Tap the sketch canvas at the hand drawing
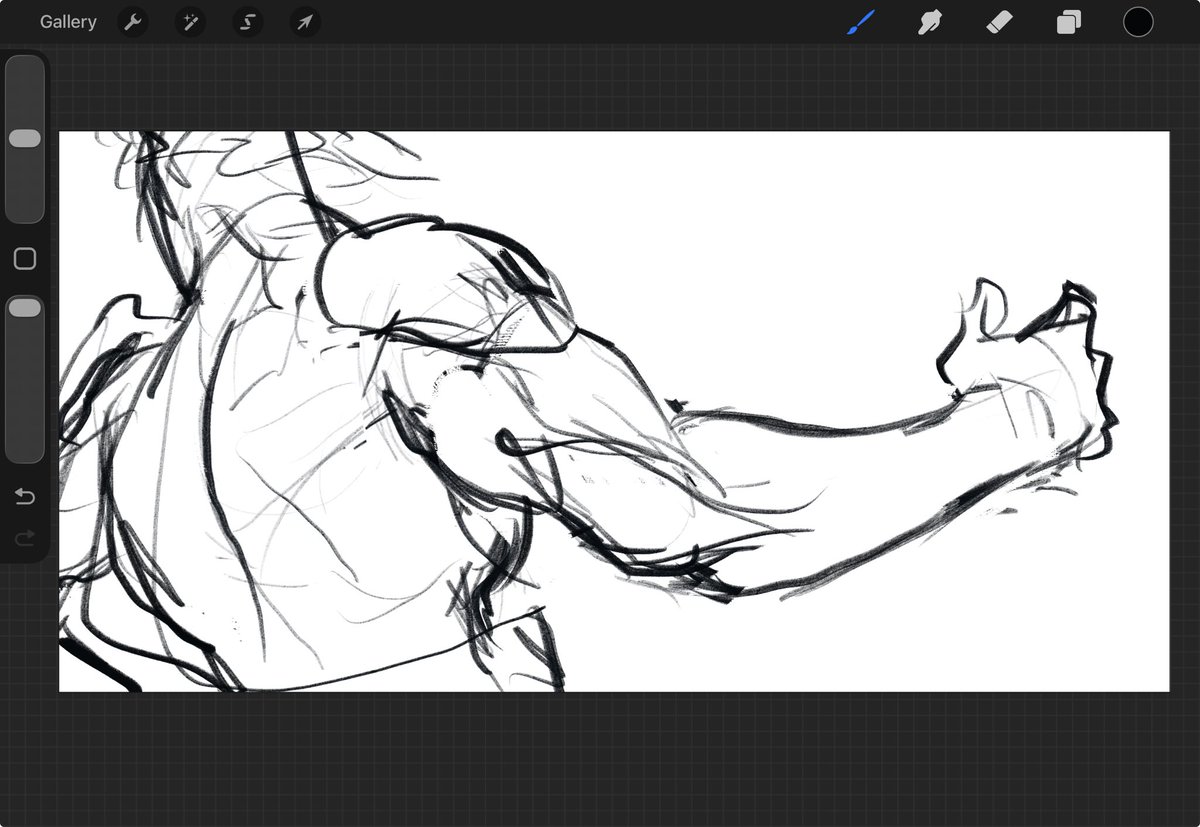This screenshot has width=1200, height=827. pyautogui.click(x=1030, y=370)
